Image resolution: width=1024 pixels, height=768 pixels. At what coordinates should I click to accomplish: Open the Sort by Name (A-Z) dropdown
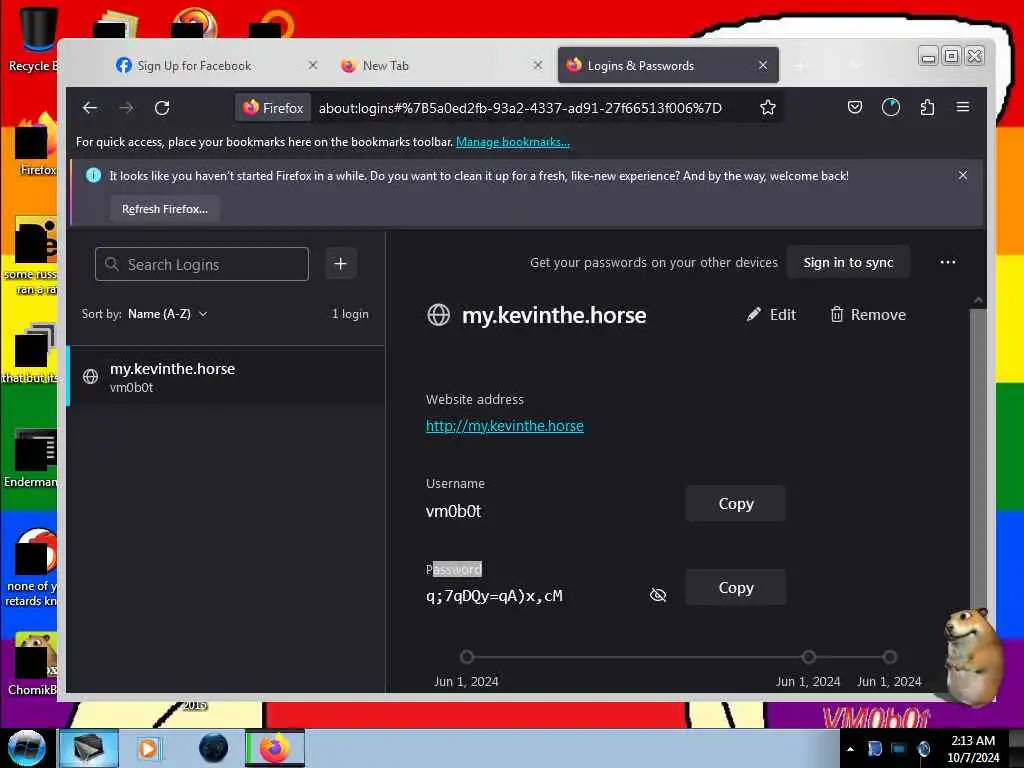[x=168, y=314]
